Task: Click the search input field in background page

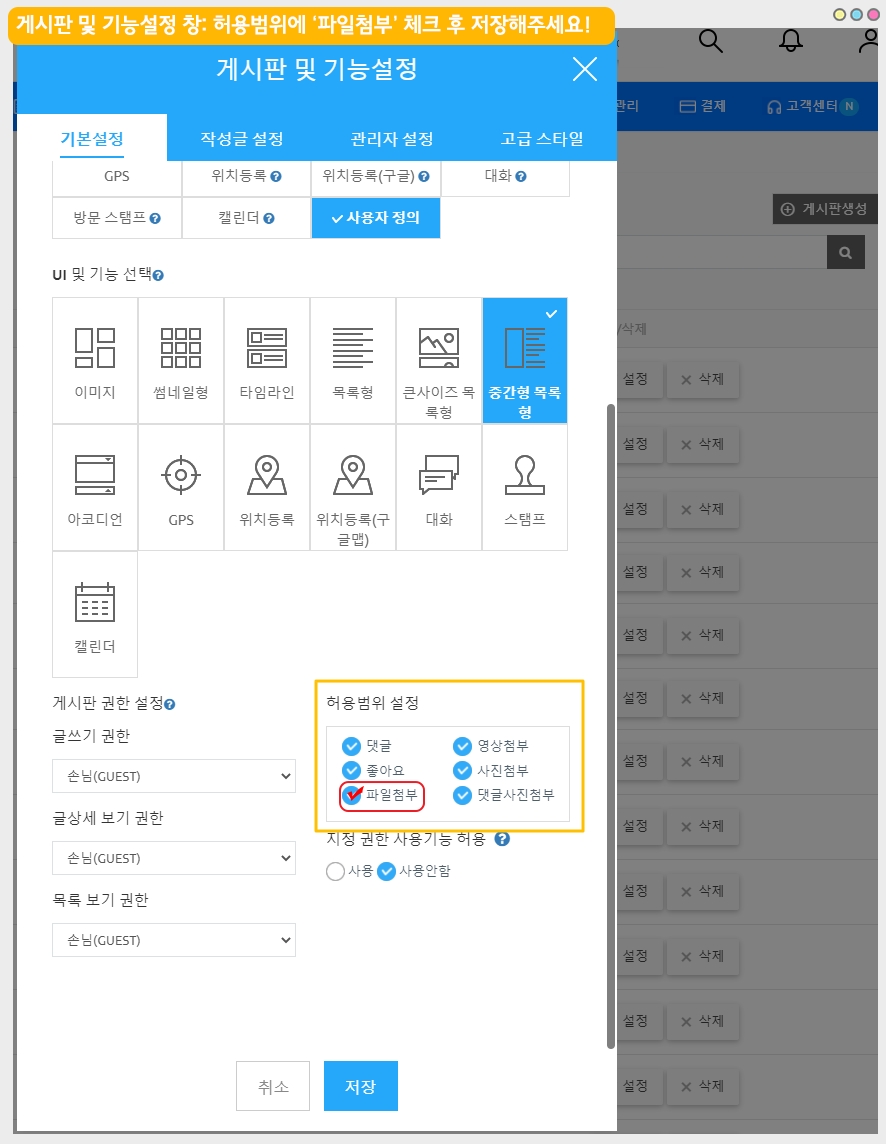Action: tap(722, 252)
